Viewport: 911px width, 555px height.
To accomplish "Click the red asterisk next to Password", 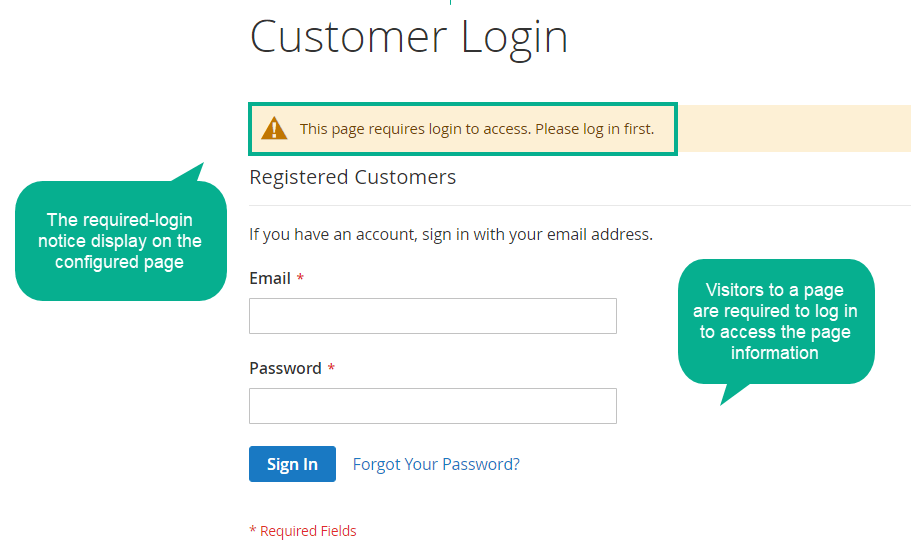I will (331, 367).
